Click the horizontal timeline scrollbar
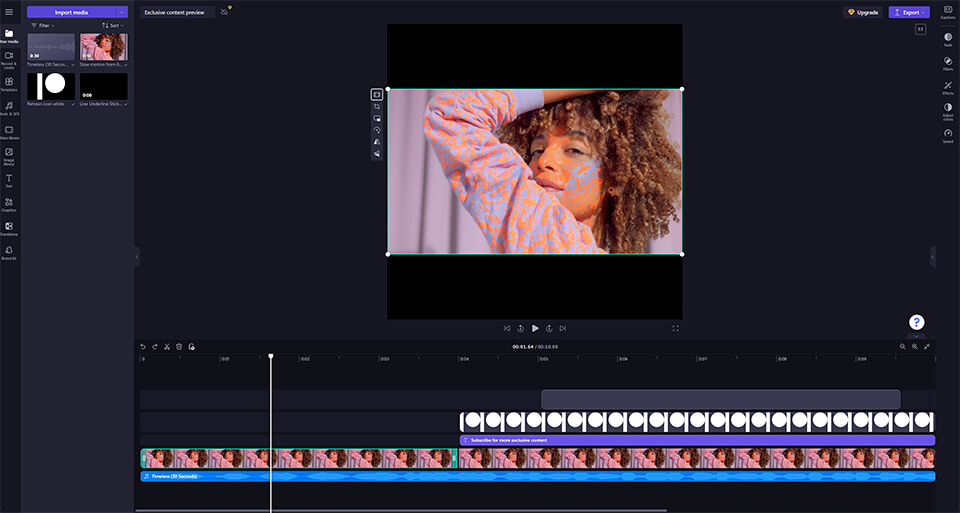 coord(401,510)
